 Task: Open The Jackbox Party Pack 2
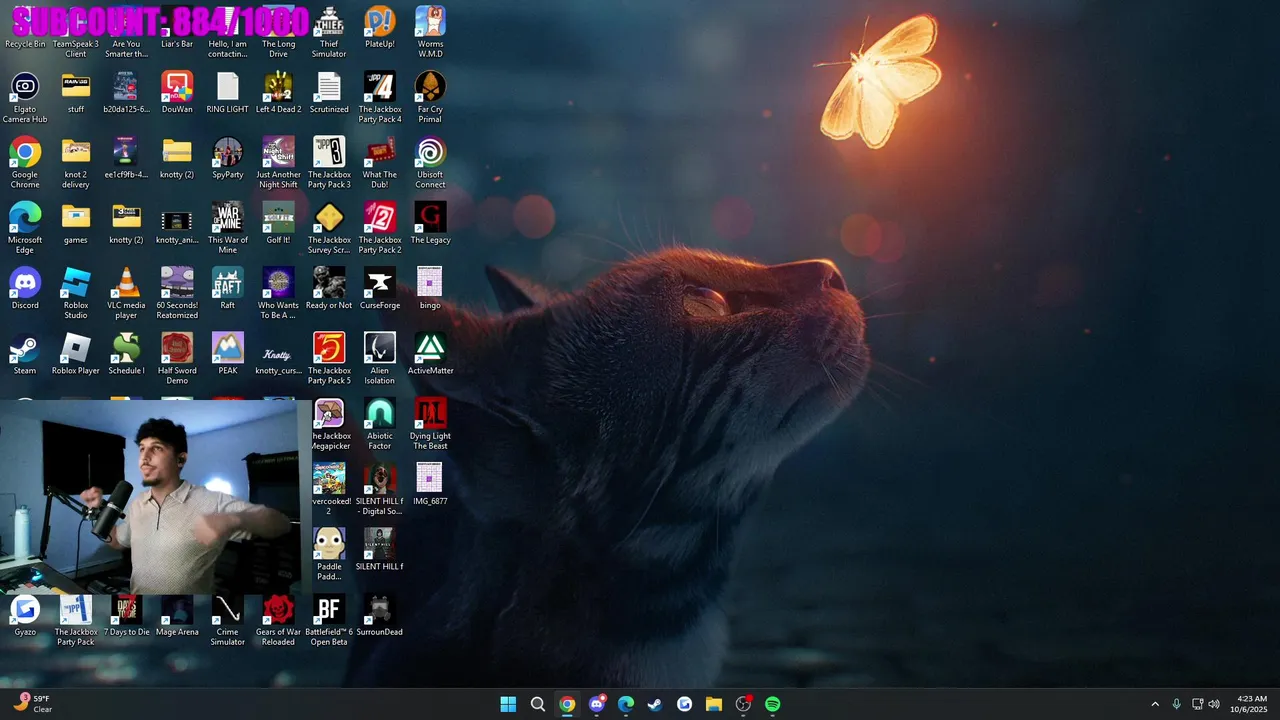click(379, 228)
